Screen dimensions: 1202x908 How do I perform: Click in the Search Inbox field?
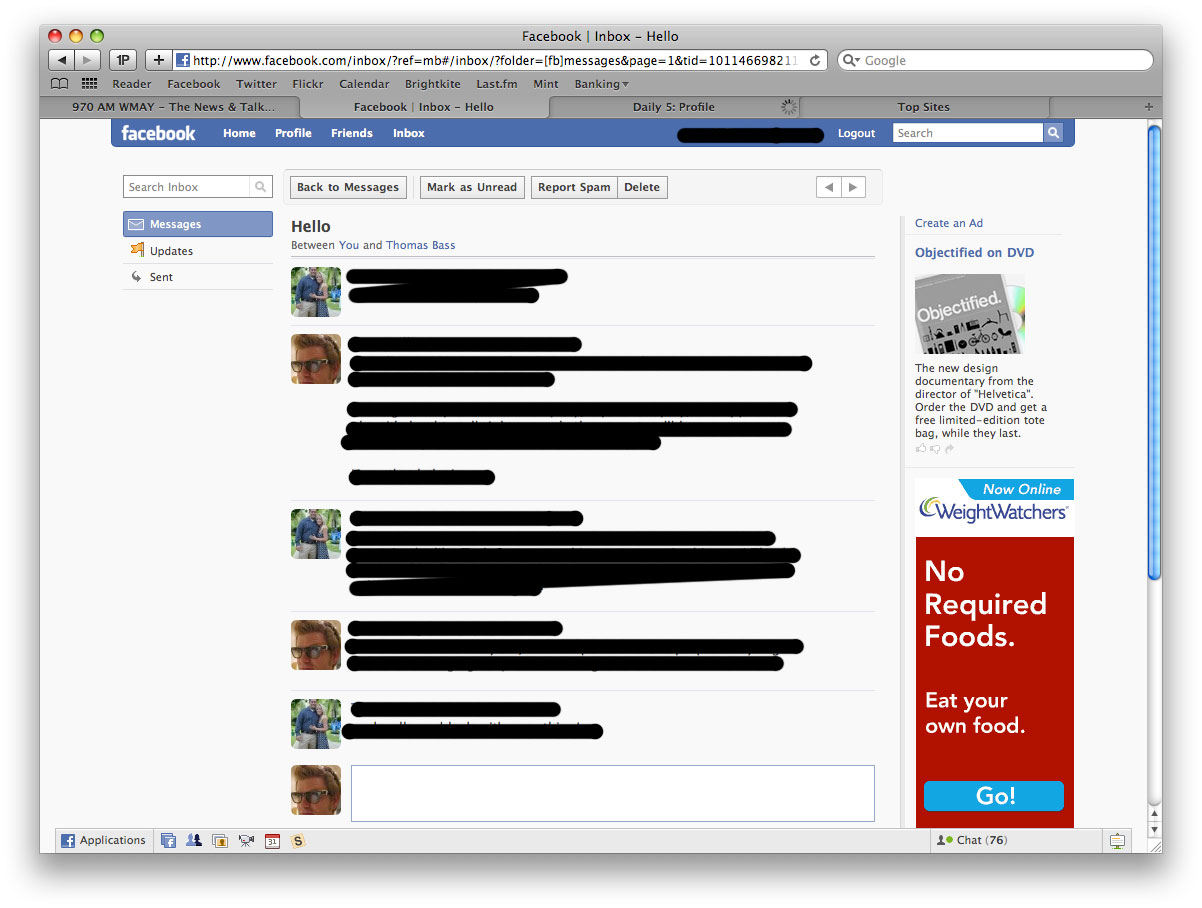187,187
